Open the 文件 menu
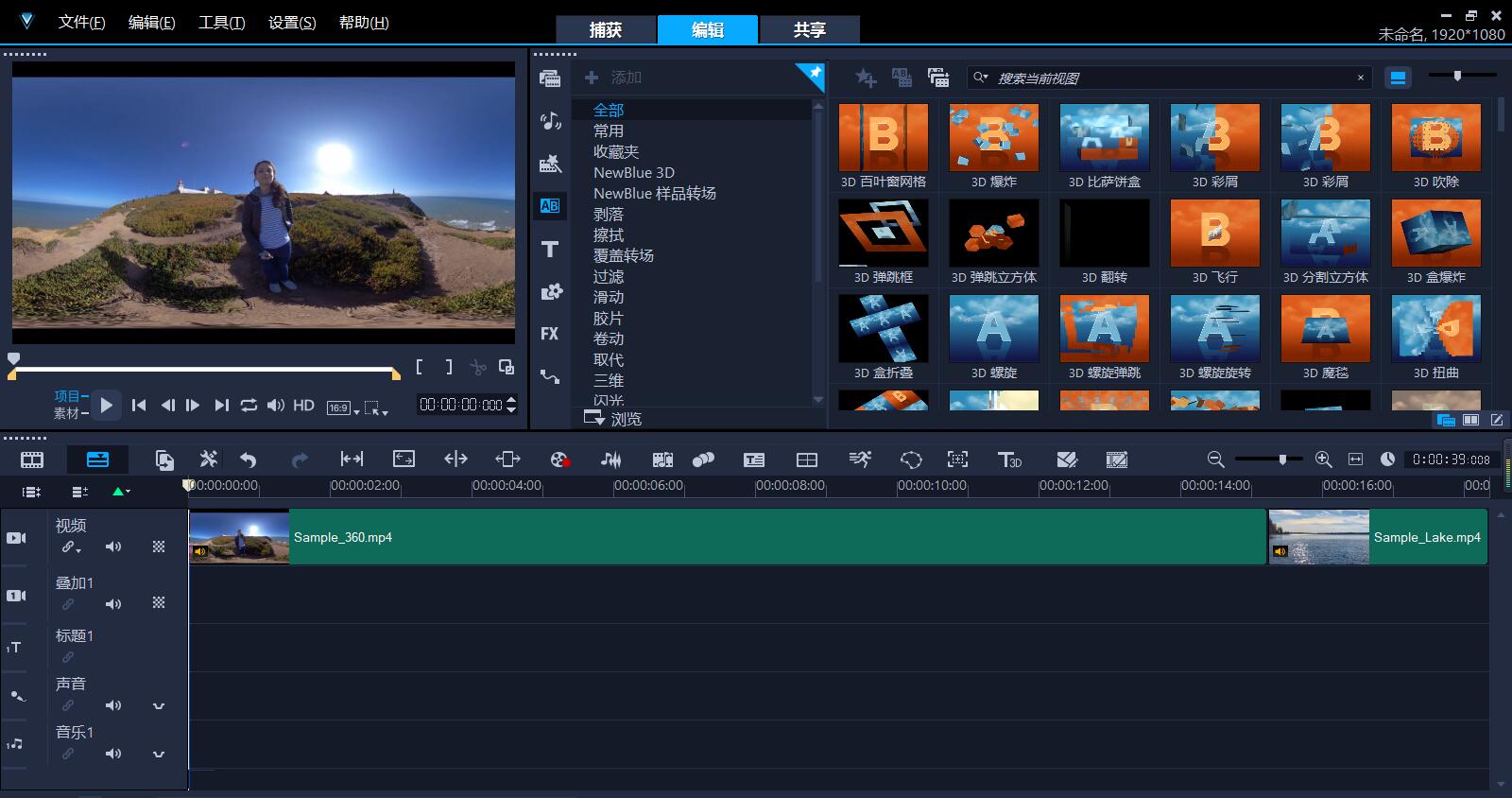 81,22
